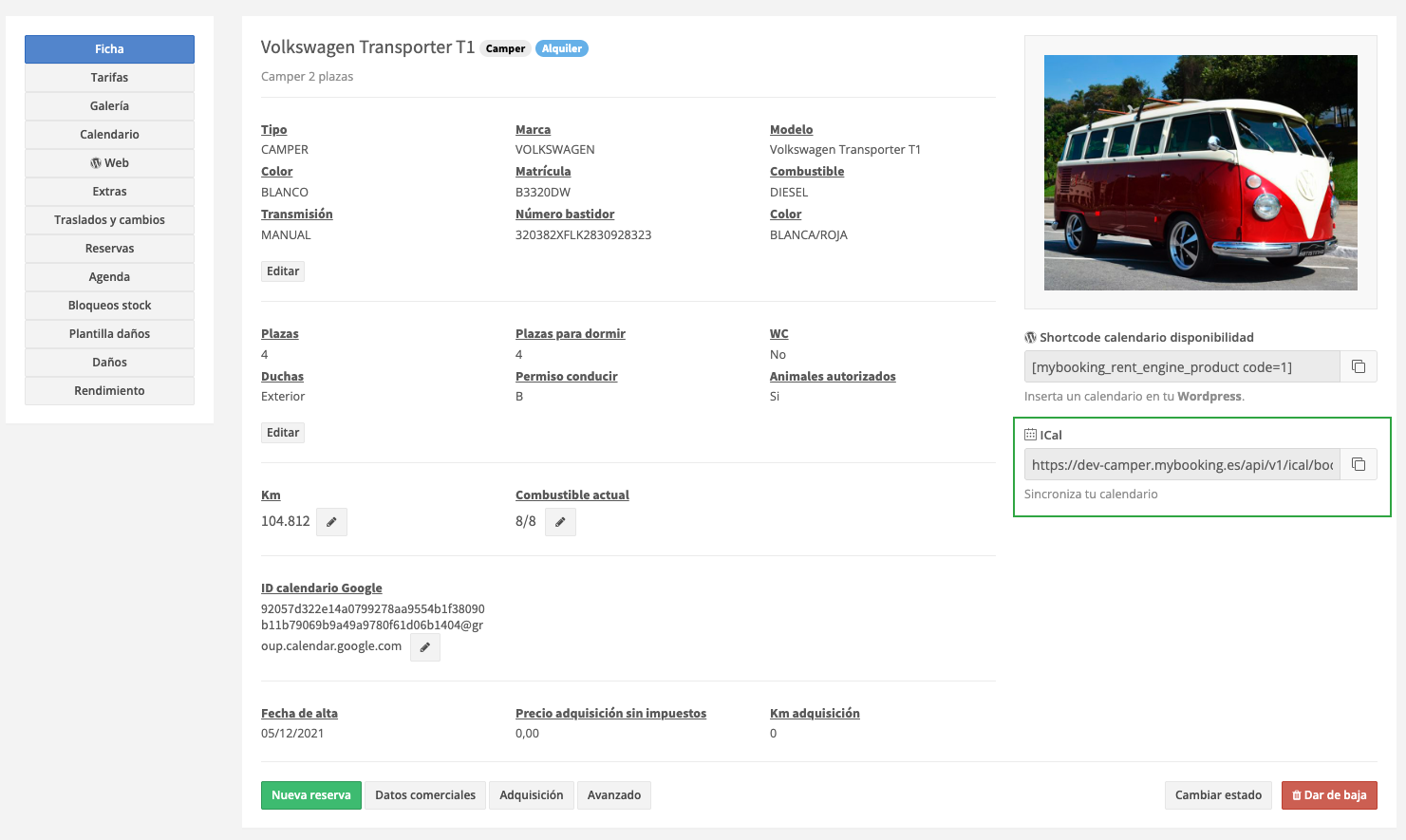This screenshot has height=840, width=1406.
Task: Go to Bloqueos stock
Action: coord(109,306)
